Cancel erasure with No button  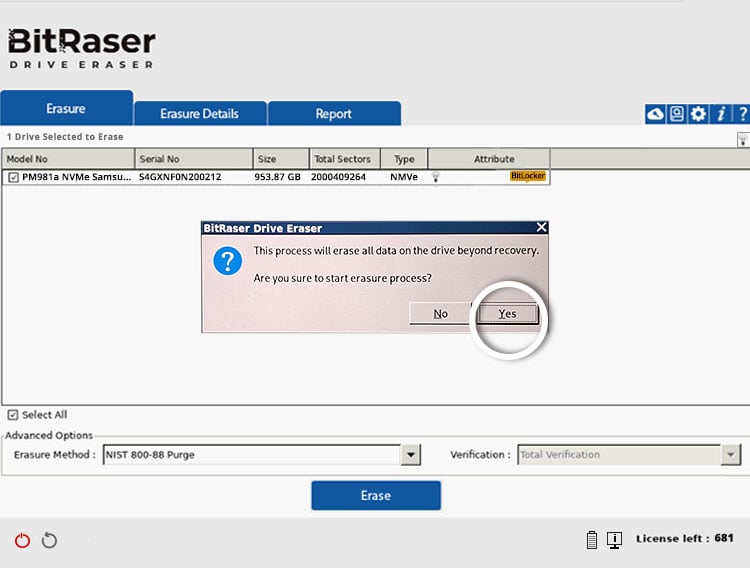(x=441, y=314)
